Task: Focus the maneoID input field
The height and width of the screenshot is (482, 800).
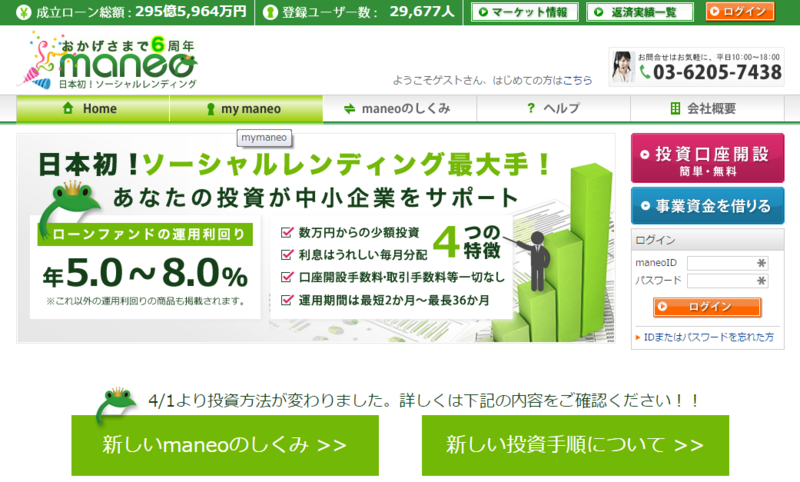Action: tap(727, 263)
